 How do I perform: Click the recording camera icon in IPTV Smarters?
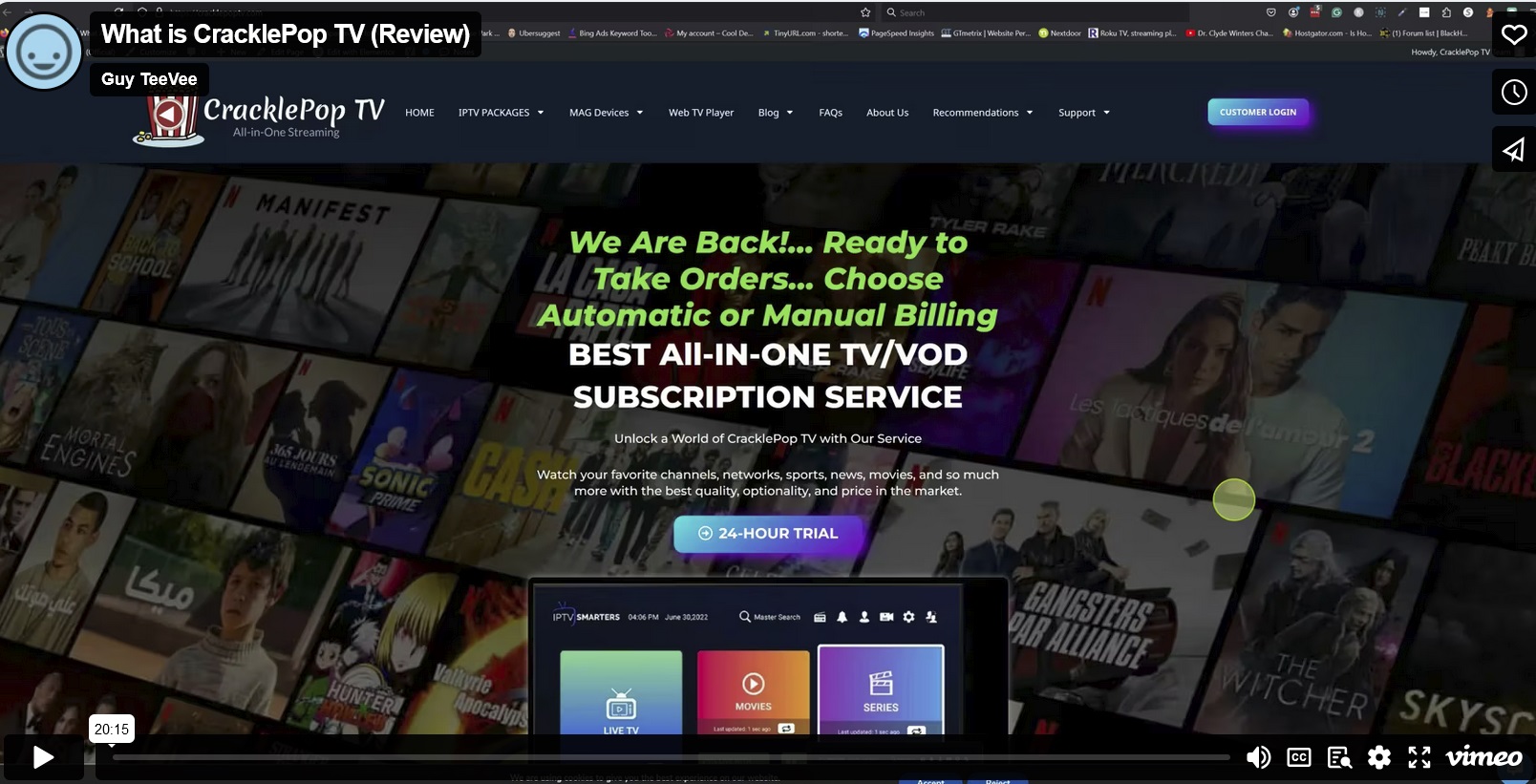click(x=886, y=617)
